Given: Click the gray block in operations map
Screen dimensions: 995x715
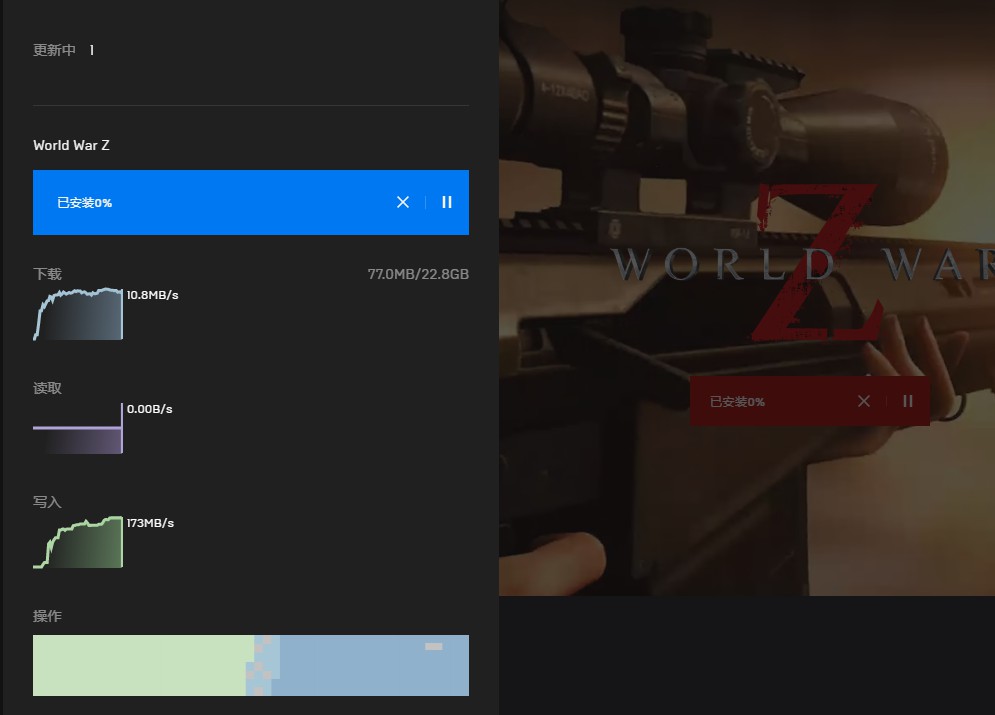Looking at the screenshot, I should pos(433,647).
